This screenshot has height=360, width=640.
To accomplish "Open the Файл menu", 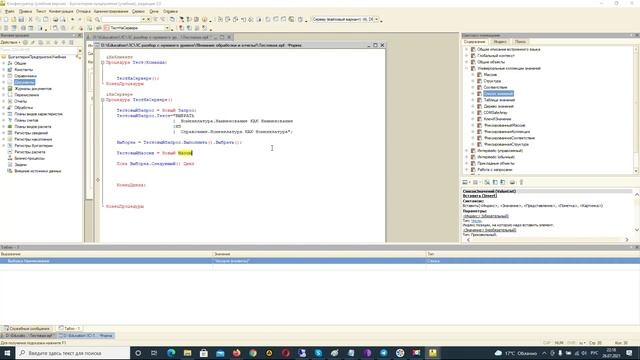I will 9,11.
